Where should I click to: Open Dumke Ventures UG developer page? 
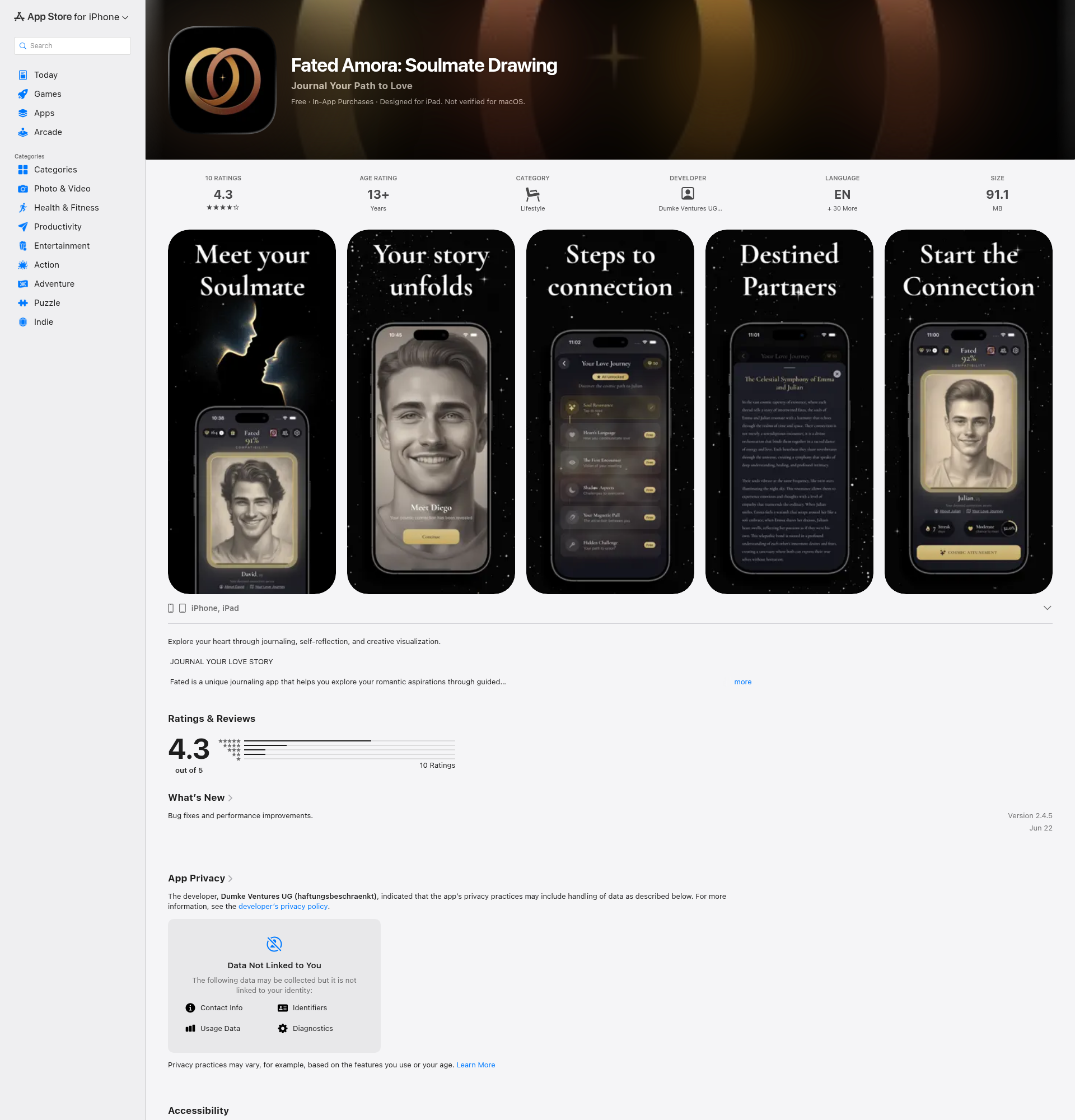[x=688, y=194]
